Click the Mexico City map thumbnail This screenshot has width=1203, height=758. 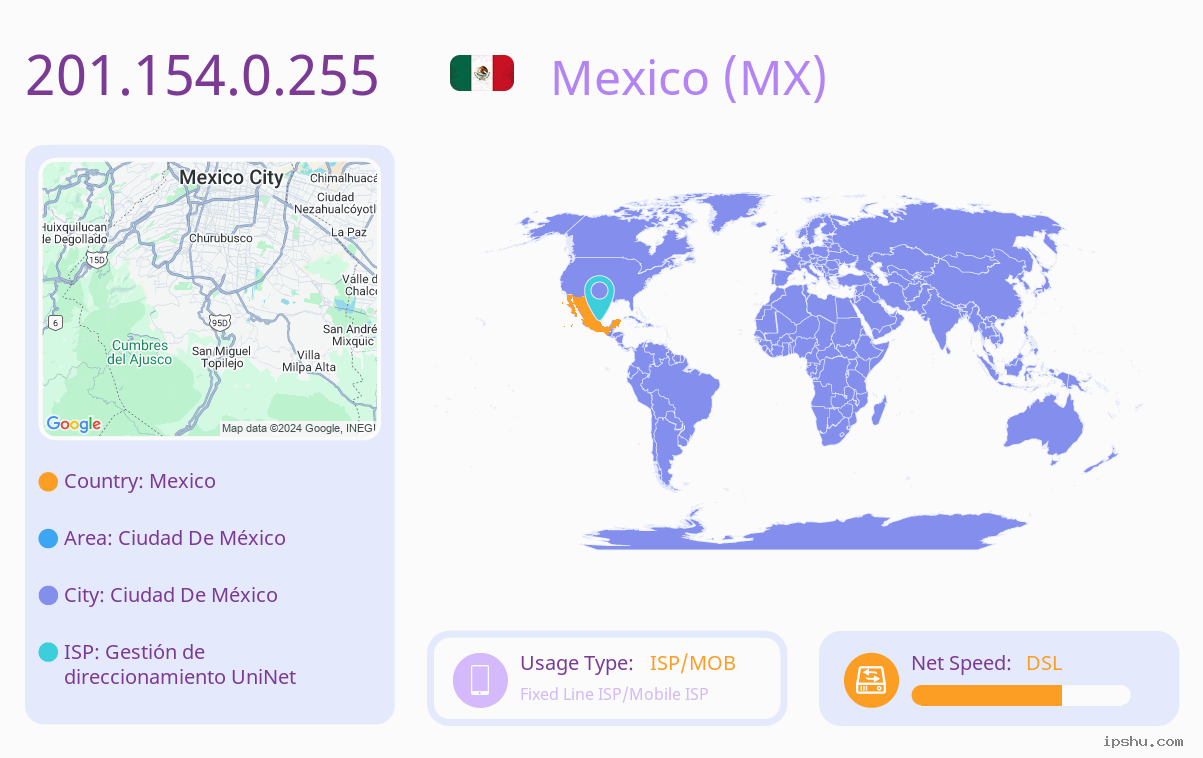210,299
